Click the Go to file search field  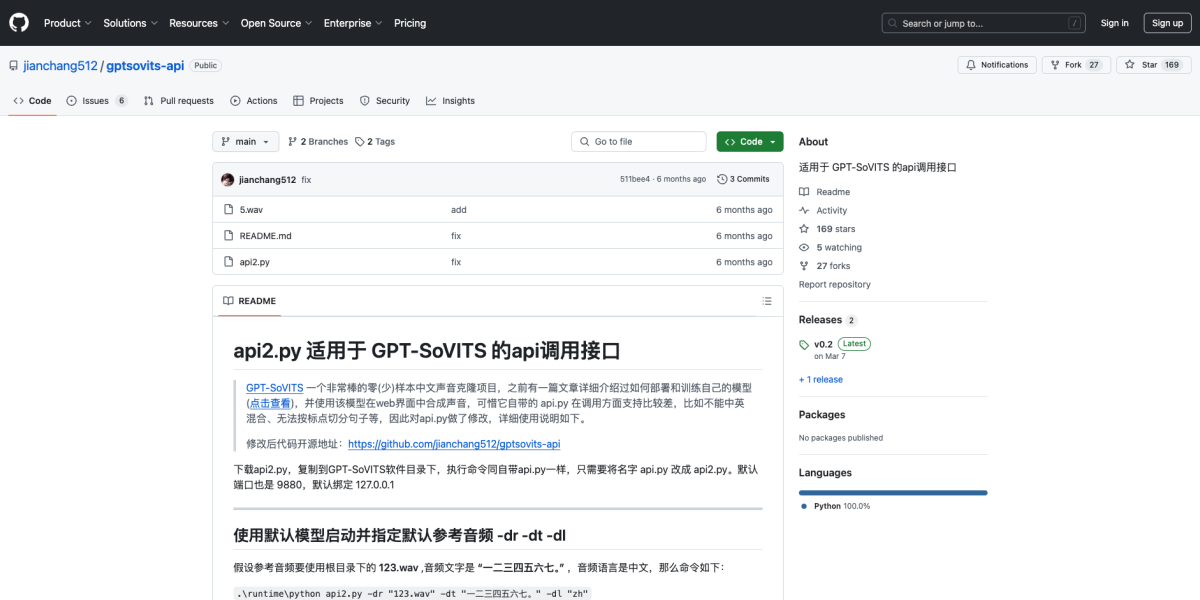tap(638, 141)
